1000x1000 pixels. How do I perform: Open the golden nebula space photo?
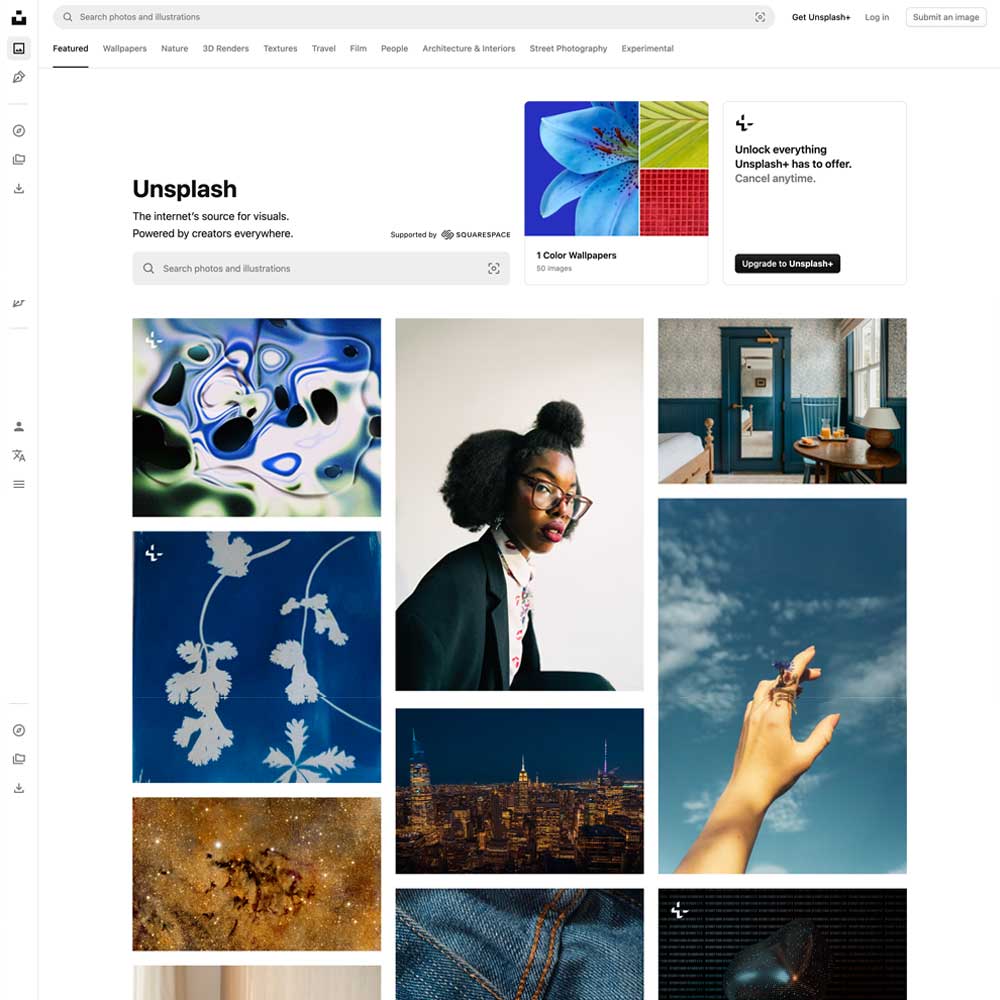[256, 874]
